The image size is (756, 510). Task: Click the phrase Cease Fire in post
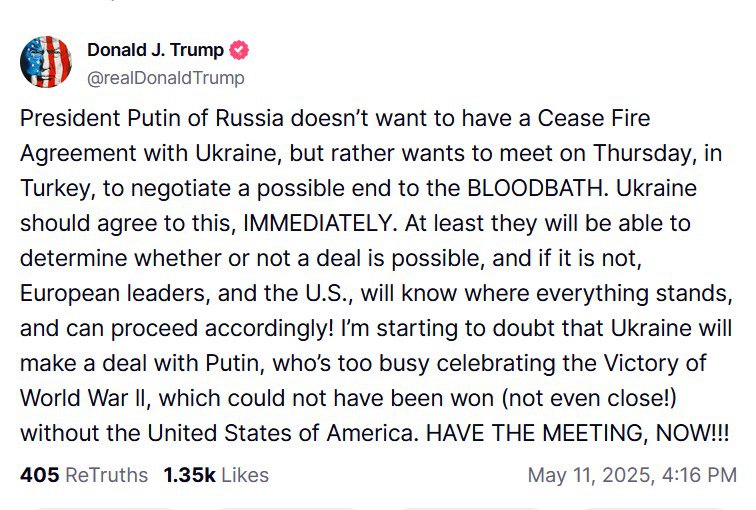pos(594,119)
